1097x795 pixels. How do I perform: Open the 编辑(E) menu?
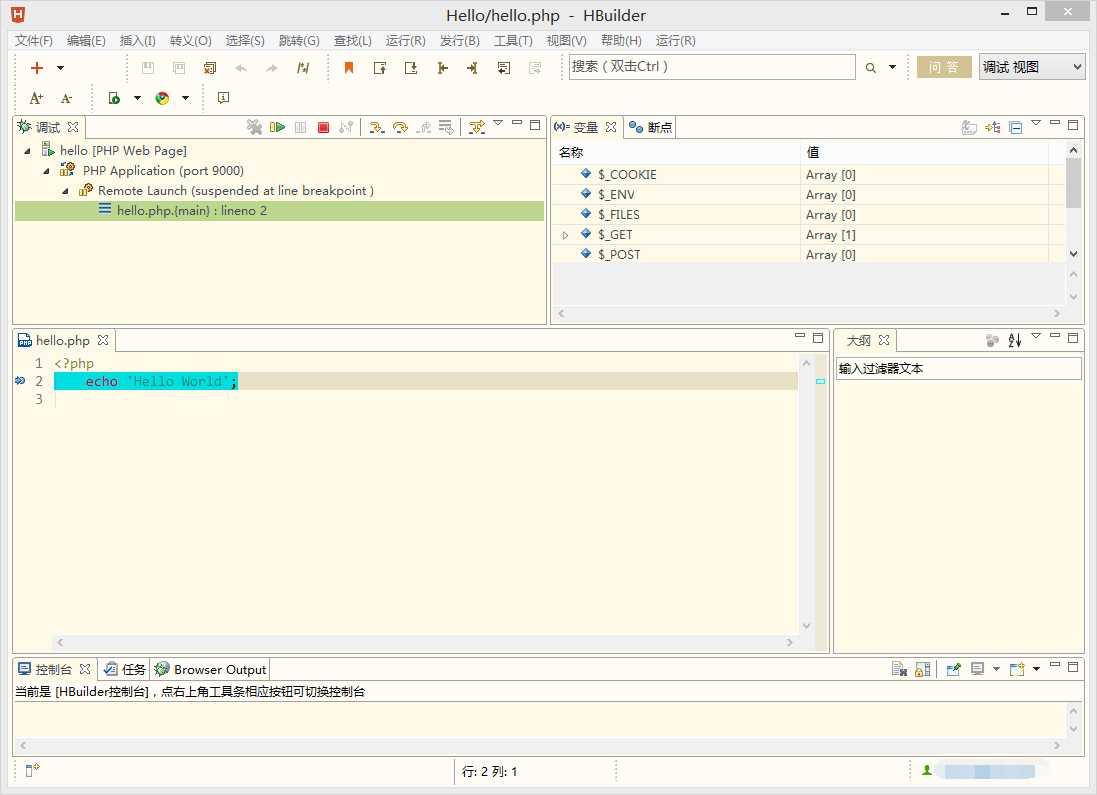click(86, 41)
